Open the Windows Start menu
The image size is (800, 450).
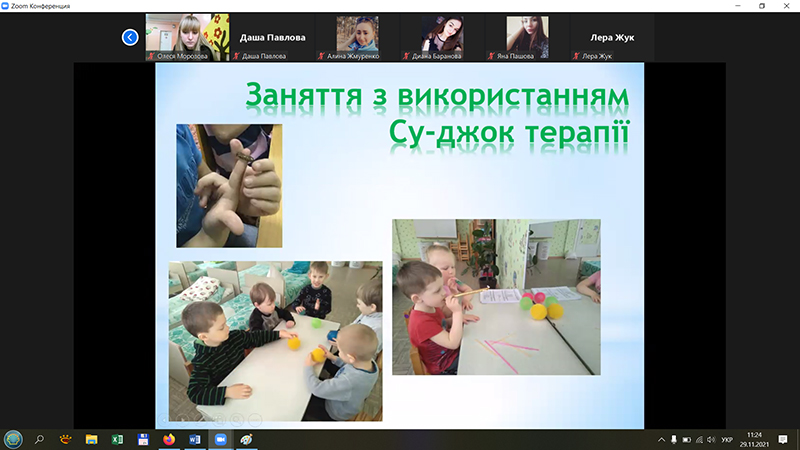[x=13, y=439]
